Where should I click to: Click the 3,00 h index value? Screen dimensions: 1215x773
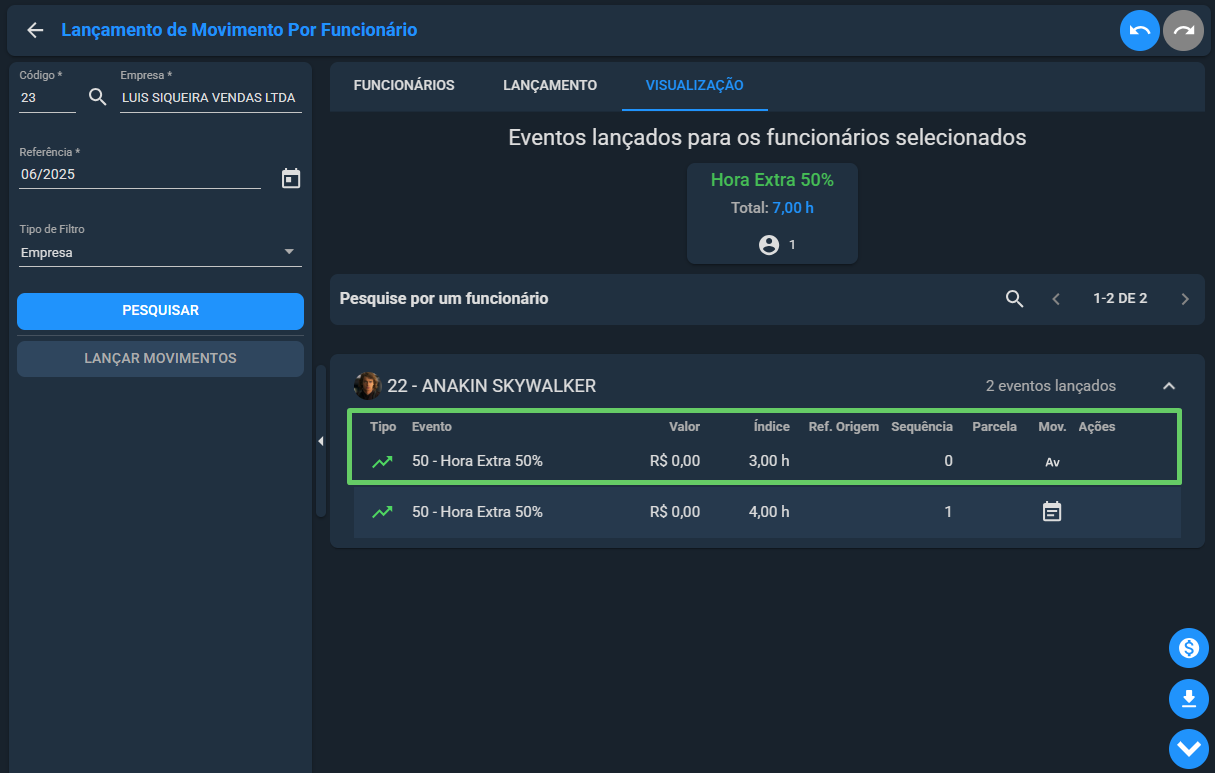point(769,461)
